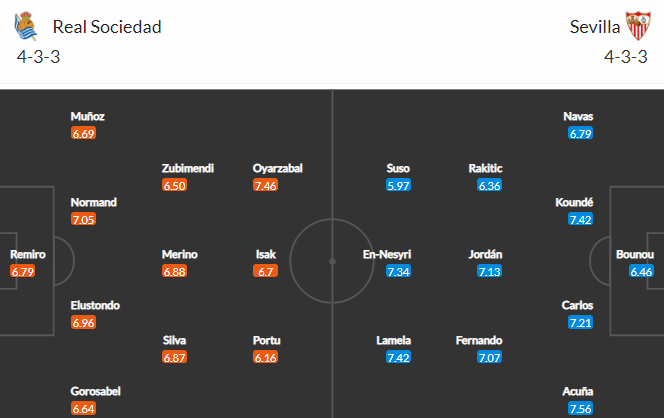Viewport: 664px width, 418px height.
Task: Click Oyarzabal's 7.46 rating badge
Action: (265, 185)
